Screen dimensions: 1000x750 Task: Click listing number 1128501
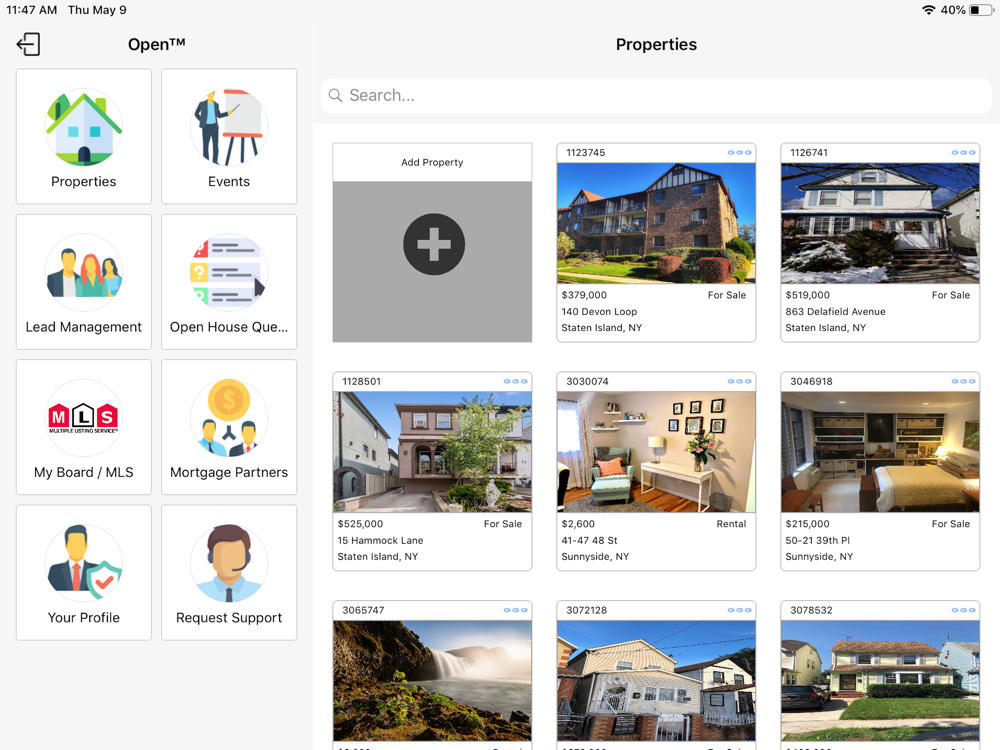click(x=362, y=382)
